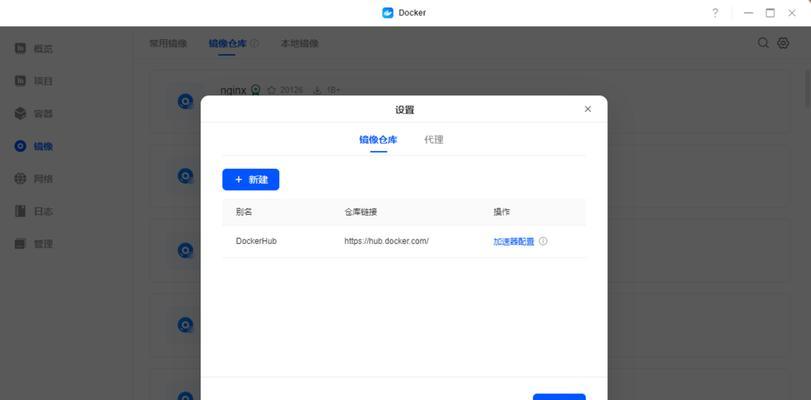This screenshot has width=811, height=400.
Task: Click the 别名 column header
Action: (x=244, y=212)
